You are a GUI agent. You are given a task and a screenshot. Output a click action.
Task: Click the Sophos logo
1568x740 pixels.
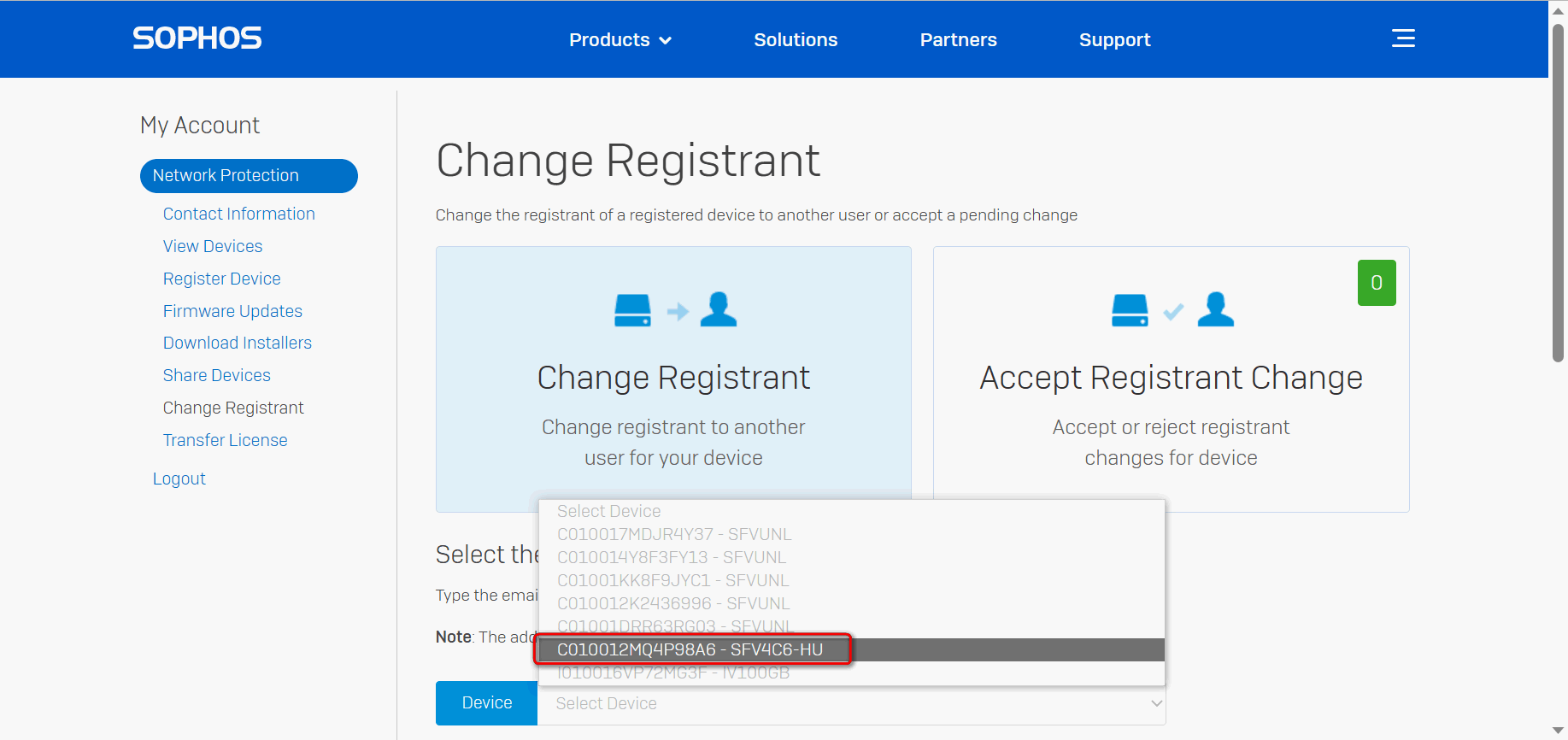tap(197, 38)
